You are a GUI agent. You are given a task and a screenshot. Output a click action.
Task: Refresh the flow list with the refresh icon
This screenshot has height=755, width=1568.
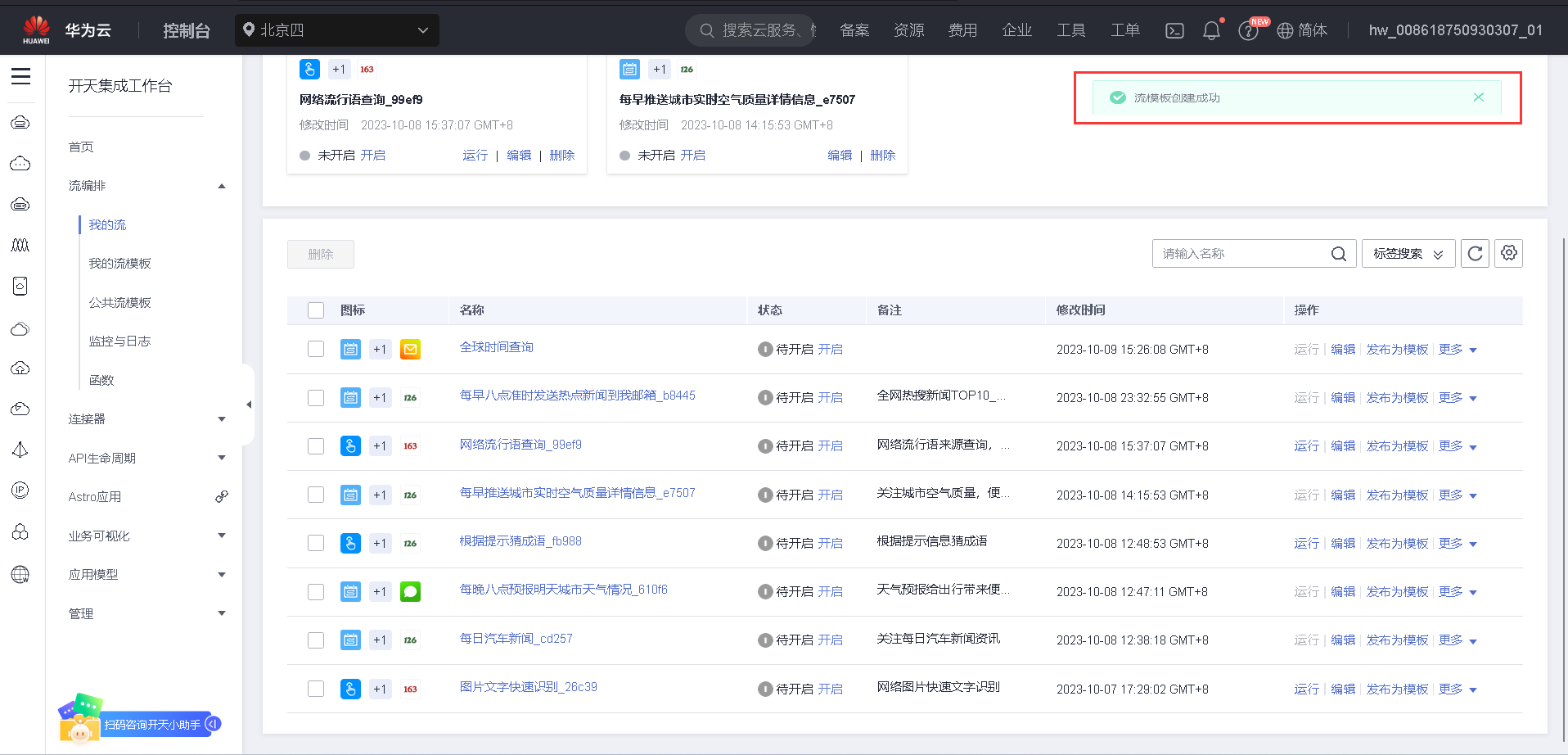pyautogui.click(x=1475, y=253)
